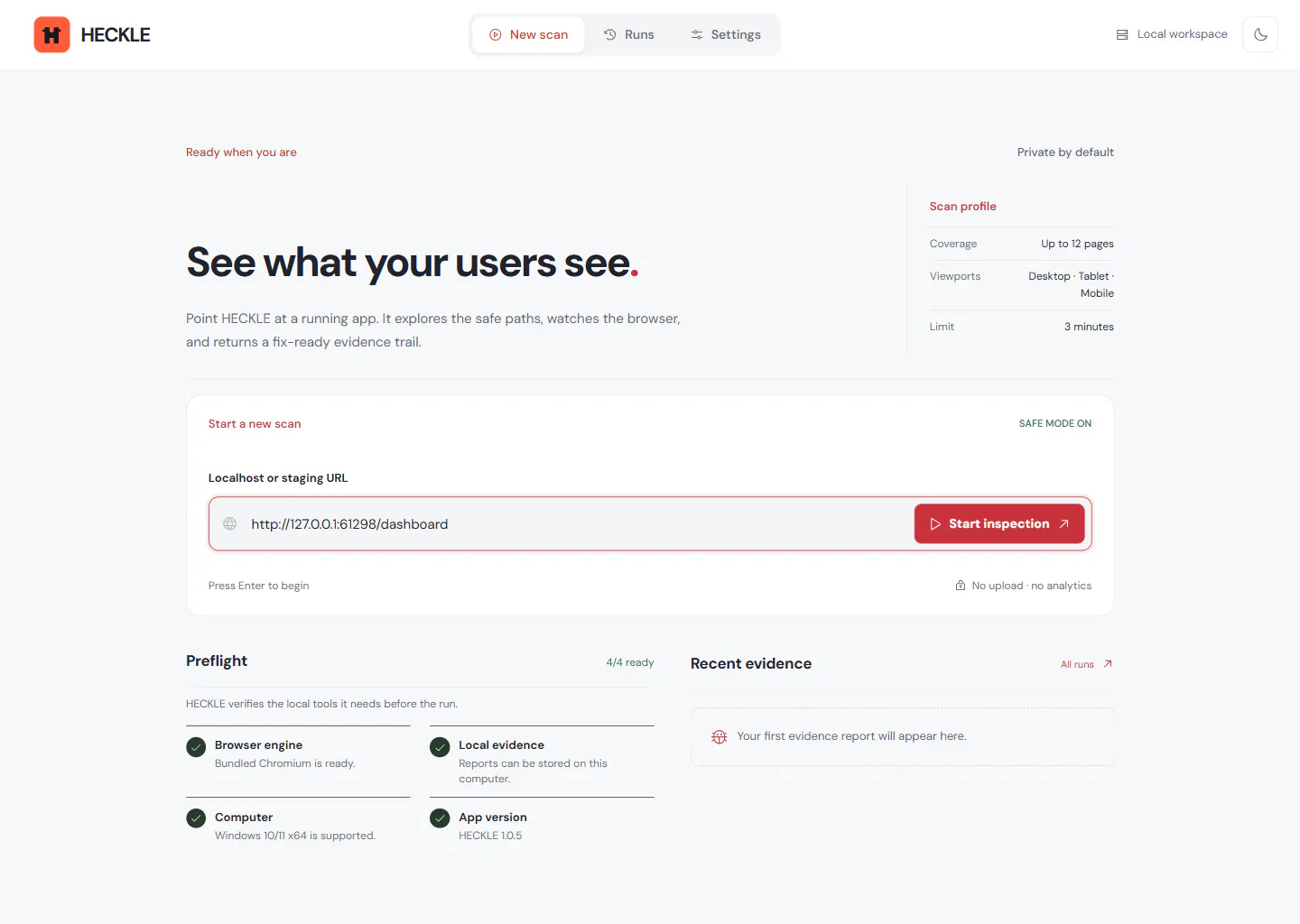Click the Local workspace server icon
This screenshot has height=924, width=1300.
pyautogui.click(x=1122, y=34)
